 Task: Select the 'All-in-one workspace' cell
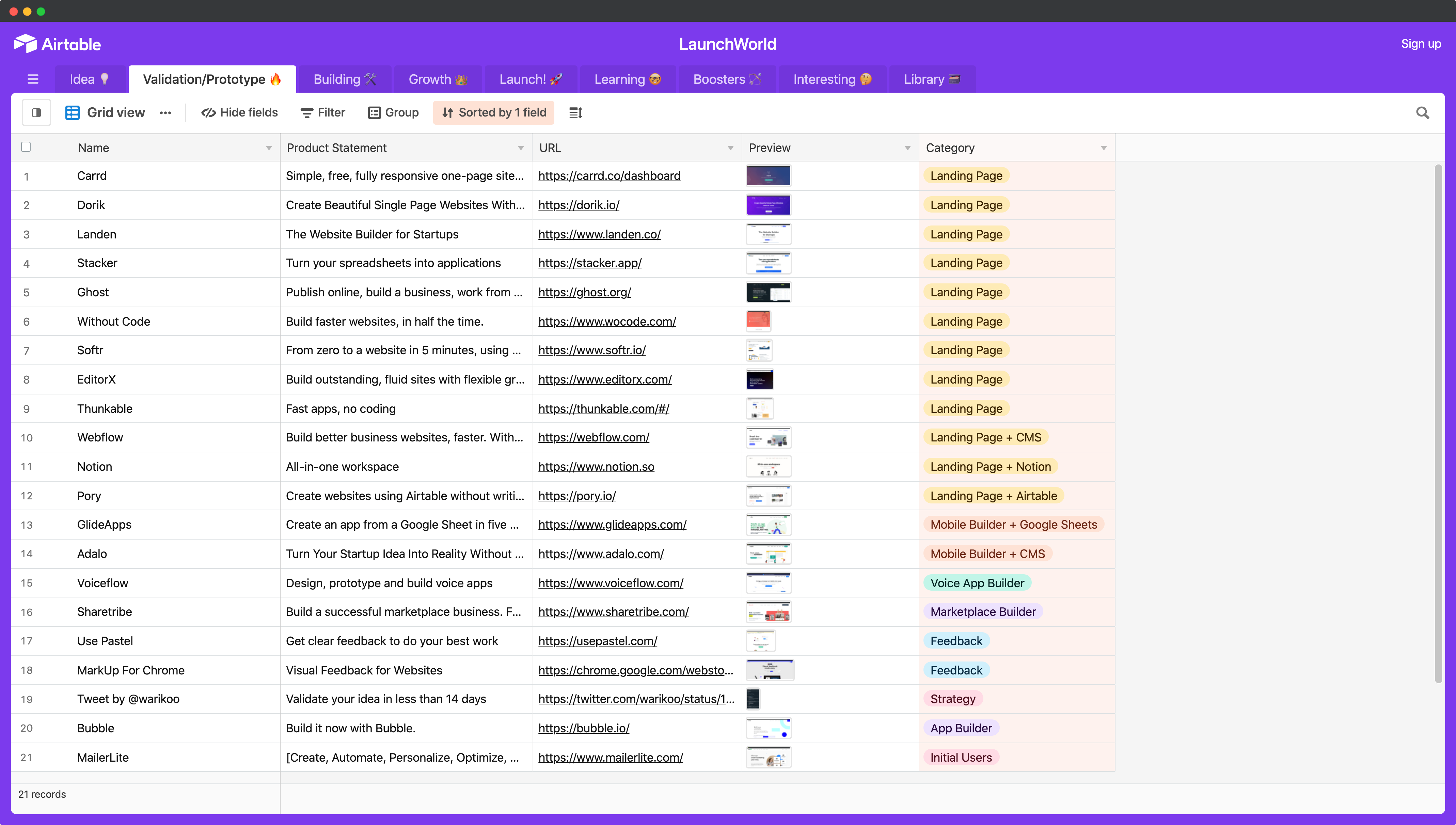pos(406,467)
